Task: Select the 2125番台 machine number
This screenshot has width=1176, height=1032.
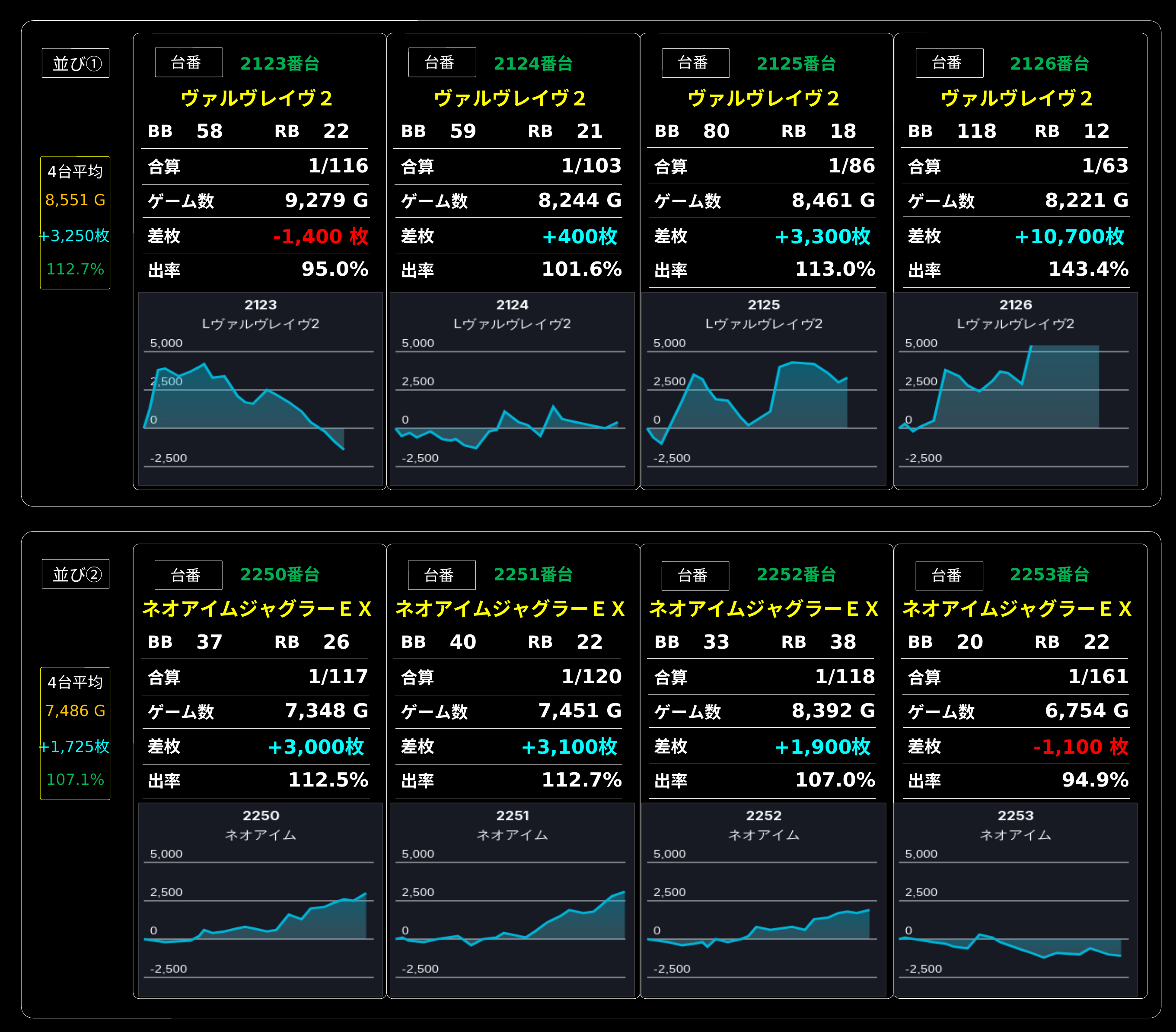Action: click(x=796, y=63)
